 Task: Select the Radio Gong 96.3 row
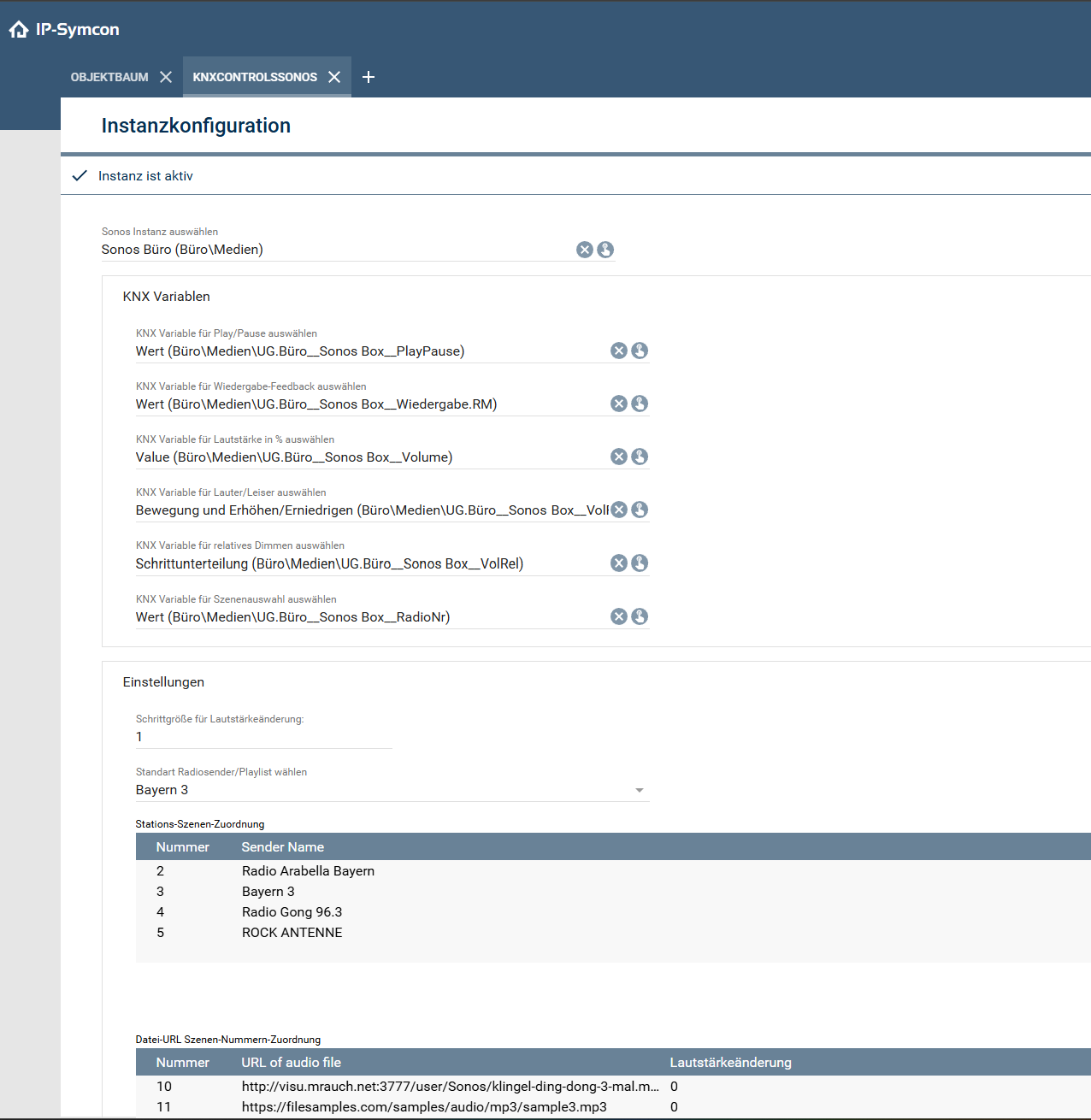click(292, 912)
